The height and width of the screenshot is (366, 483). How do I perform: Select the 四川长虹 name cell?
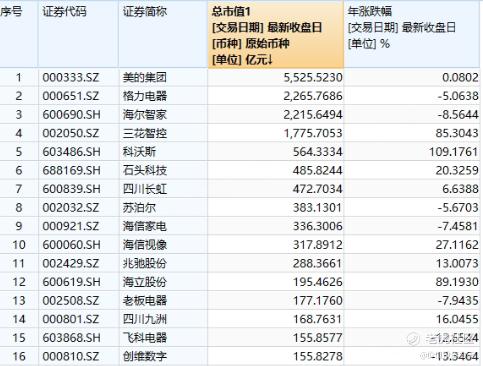[163, 189]
